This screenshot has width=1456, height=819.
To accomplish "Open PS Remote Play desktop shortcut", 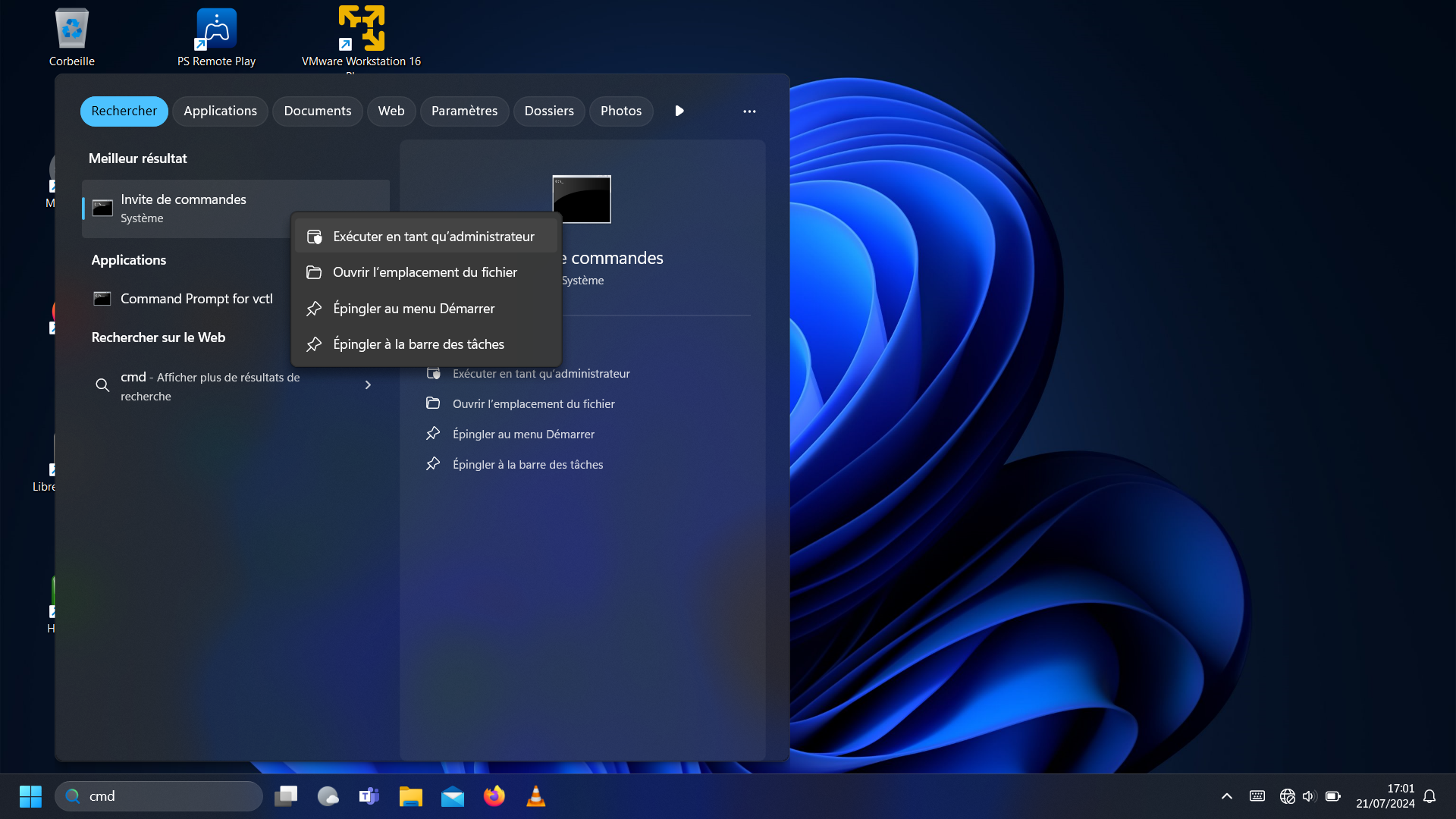I will tap(216, 36).
